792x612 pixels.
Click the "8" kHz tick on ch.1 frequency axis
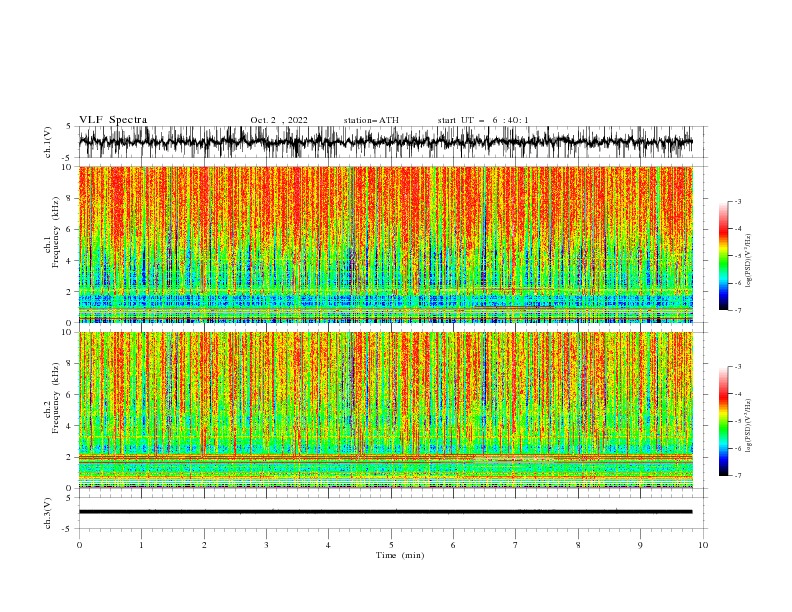pos(70,198)
